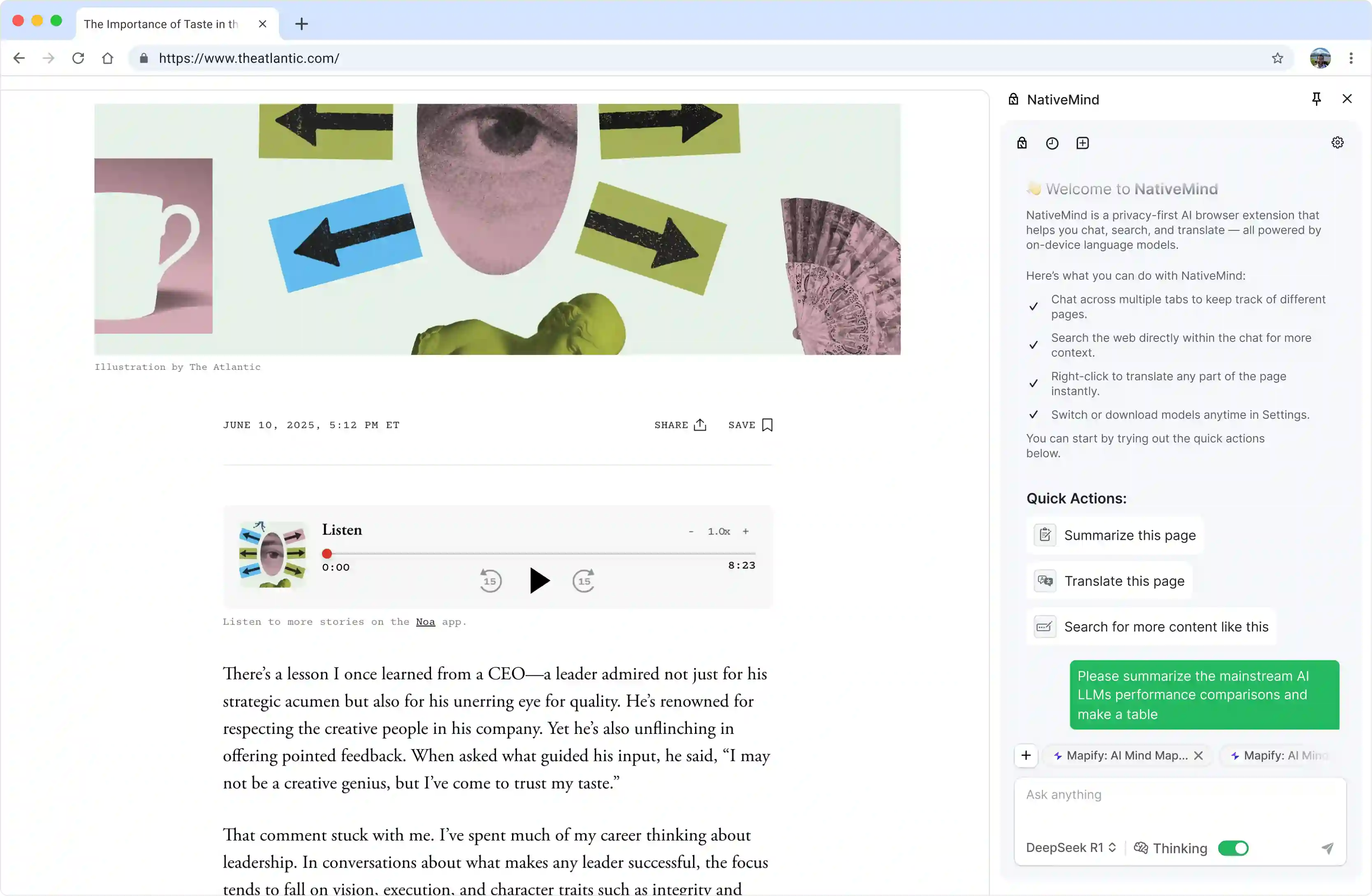Save the article with bookmark icon
Image resolution: width=1372 pixels, height=896 pixels.
click(x=767, y=425)
